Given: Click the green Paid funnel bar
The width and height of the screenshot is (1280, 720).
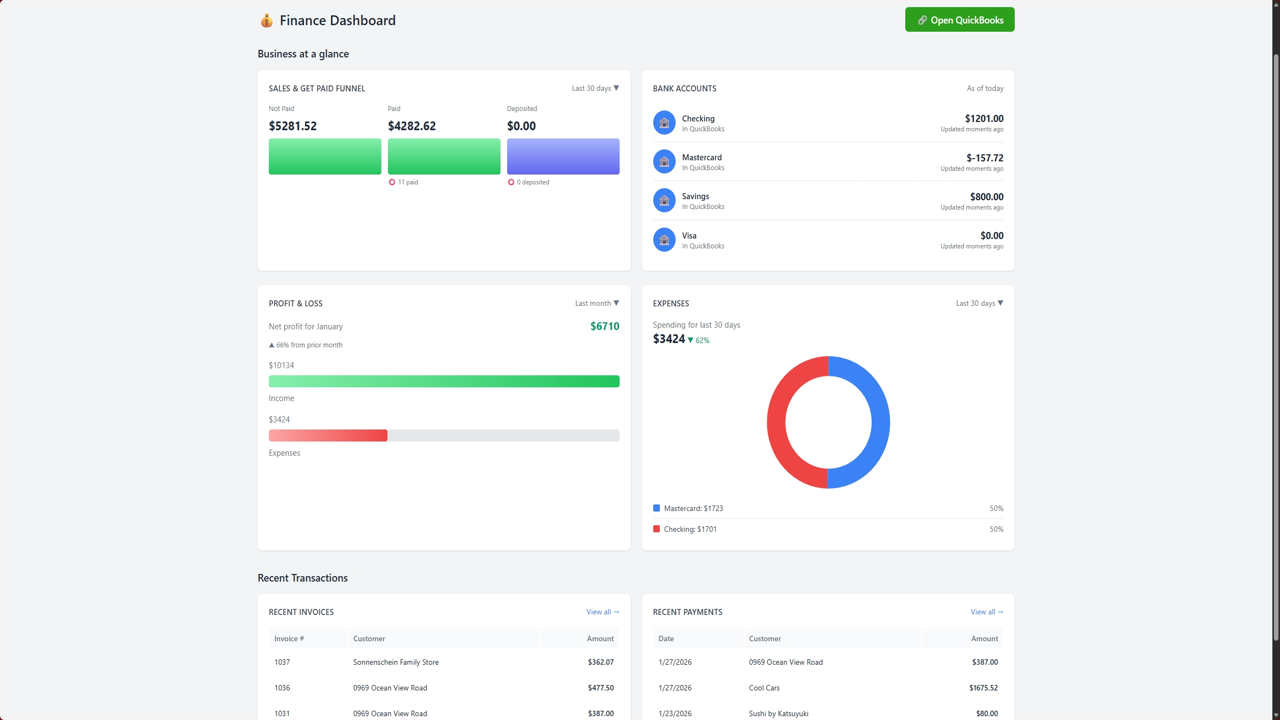Looking at the screenshot, I should [x=444, y=156].
